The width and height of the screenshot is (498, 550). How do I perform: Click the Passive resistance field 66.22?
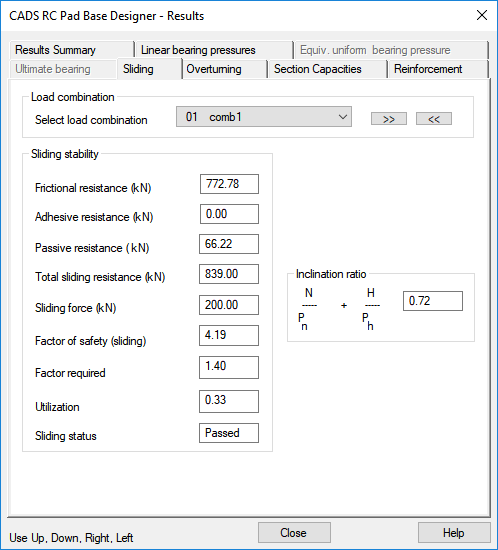pyautogui.click(x=229, y=244)
